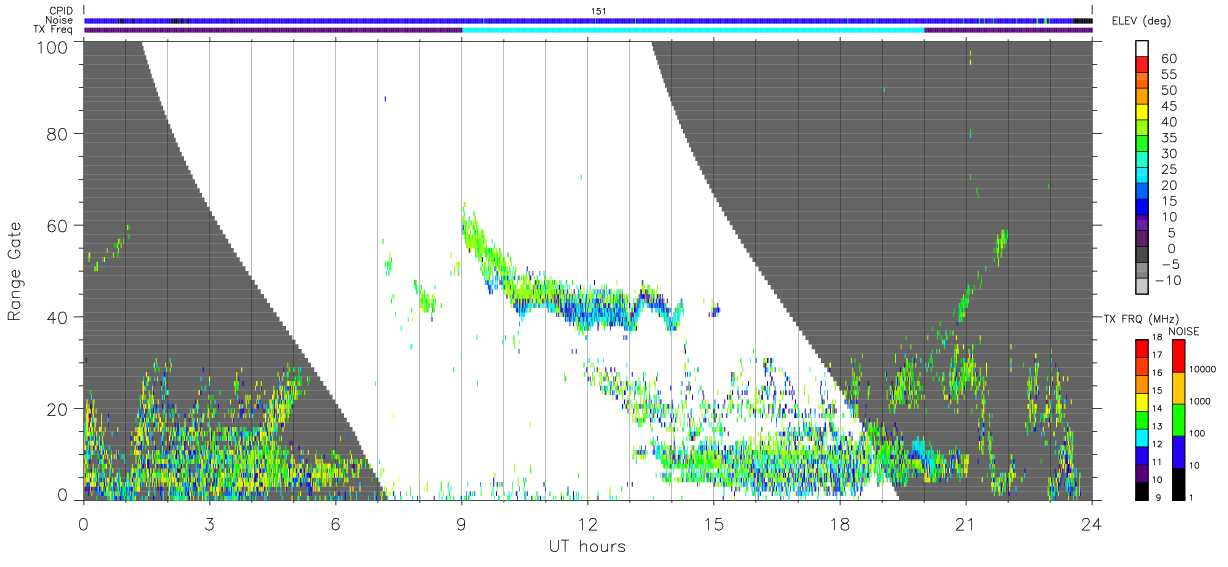This screenshot has height=567, width=1228.
Task: Click the UT hours axis title
Action: click(x=587, y=547)
